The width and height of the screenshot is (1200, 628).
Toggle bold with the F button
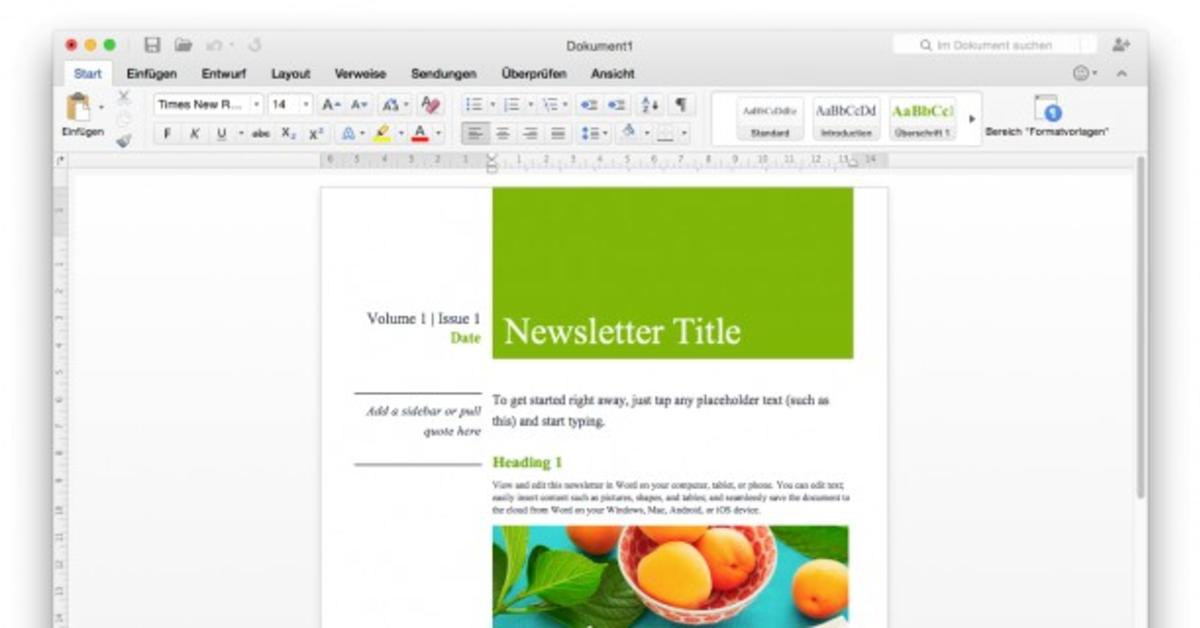[167, 133]
